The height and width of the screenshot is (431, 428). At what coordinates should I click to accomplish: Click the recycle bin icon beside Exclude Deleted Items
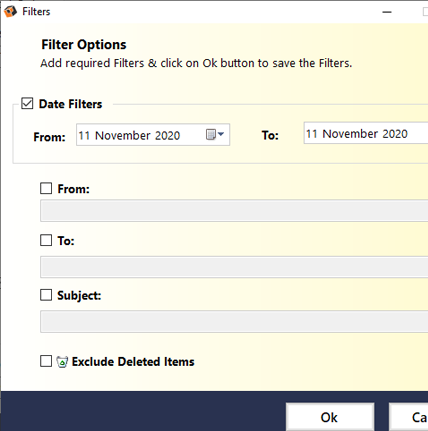pos(62,362)
